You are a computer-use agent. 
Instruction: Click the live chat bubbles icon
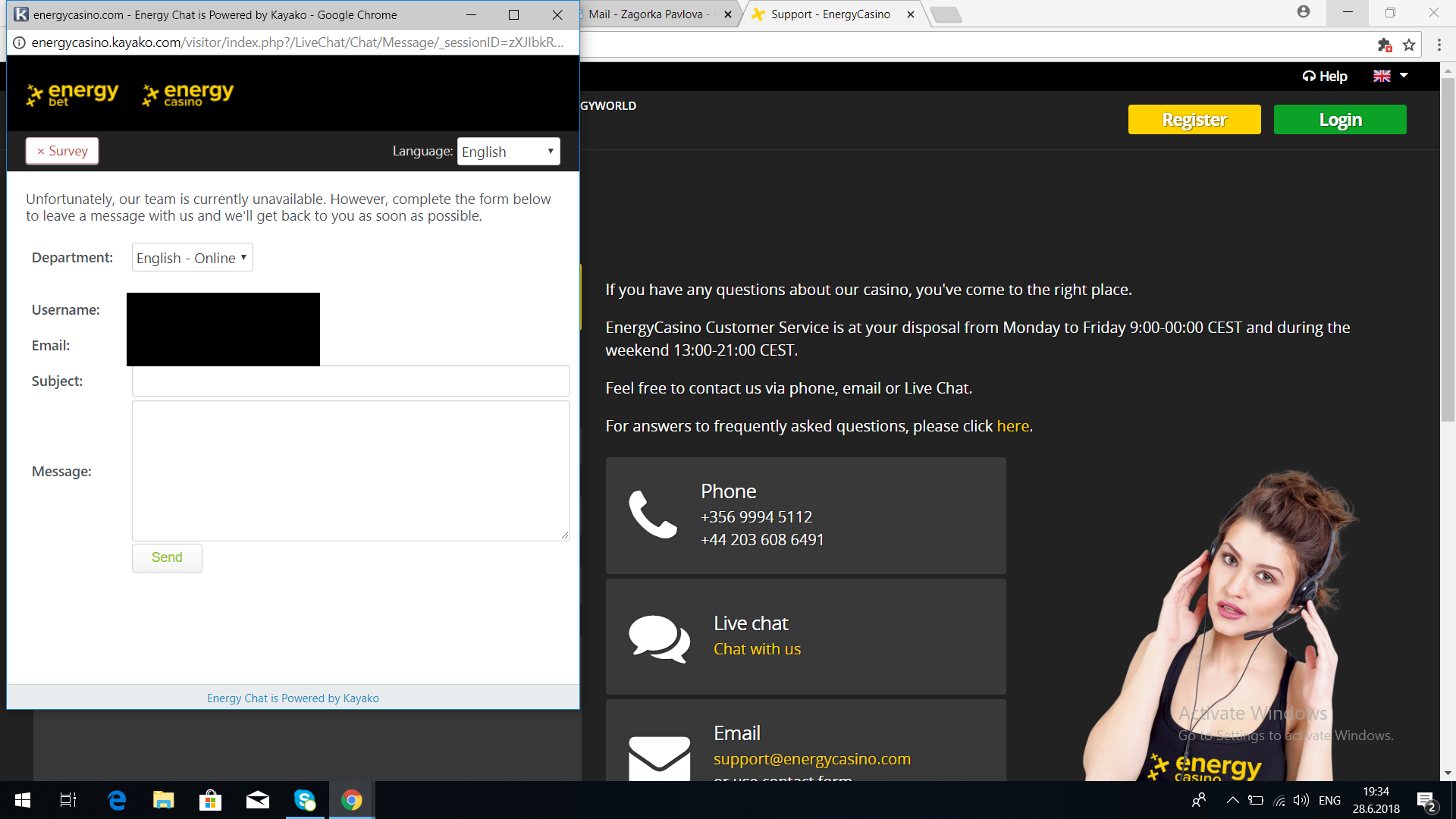click(x=659, y=639)
